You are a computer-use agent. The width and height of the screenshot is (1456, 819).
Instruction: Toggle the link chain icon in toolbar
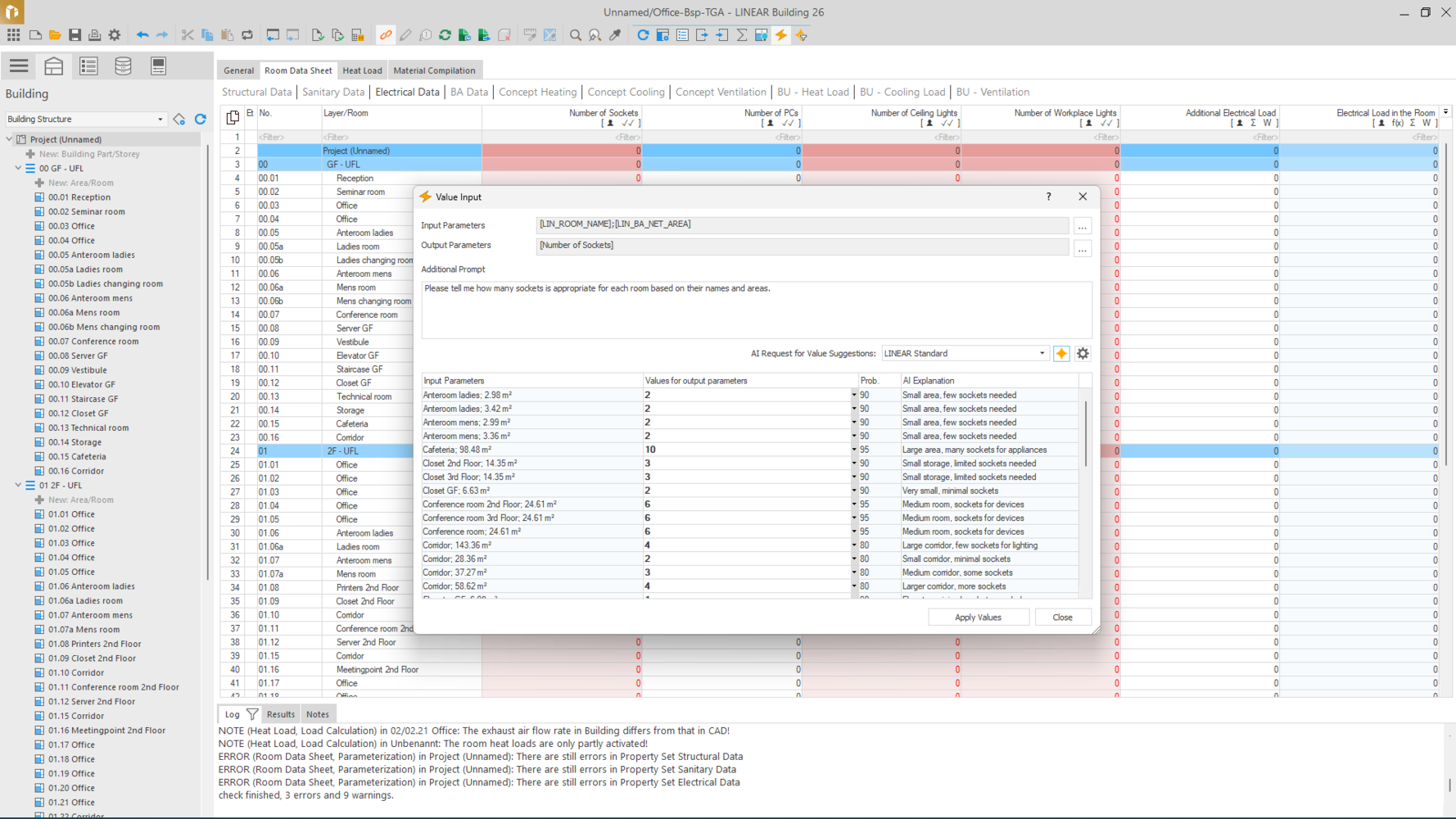(386, 35)
